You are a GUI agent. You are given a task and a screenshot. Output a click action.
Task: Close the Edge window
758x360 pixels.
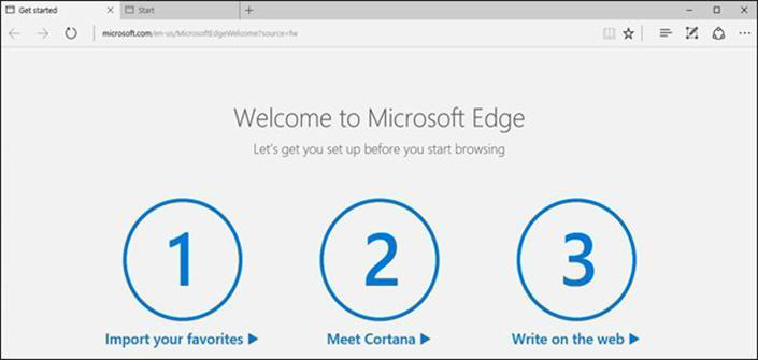pos(744,10)
